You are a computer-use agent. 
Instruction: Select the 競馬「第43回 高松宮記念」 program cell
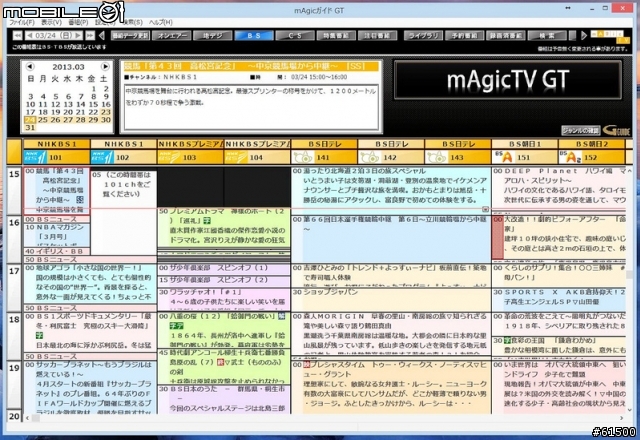tap(56, 190)
